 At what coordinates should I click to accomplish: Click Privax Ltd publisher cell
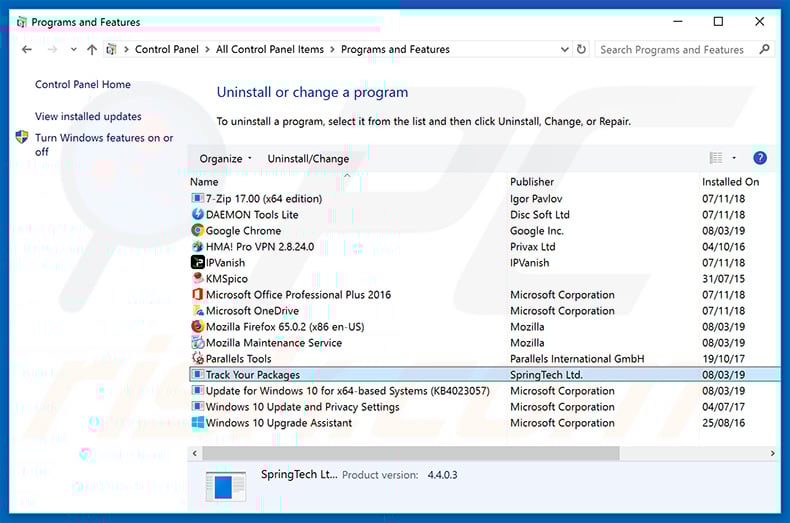533,247
